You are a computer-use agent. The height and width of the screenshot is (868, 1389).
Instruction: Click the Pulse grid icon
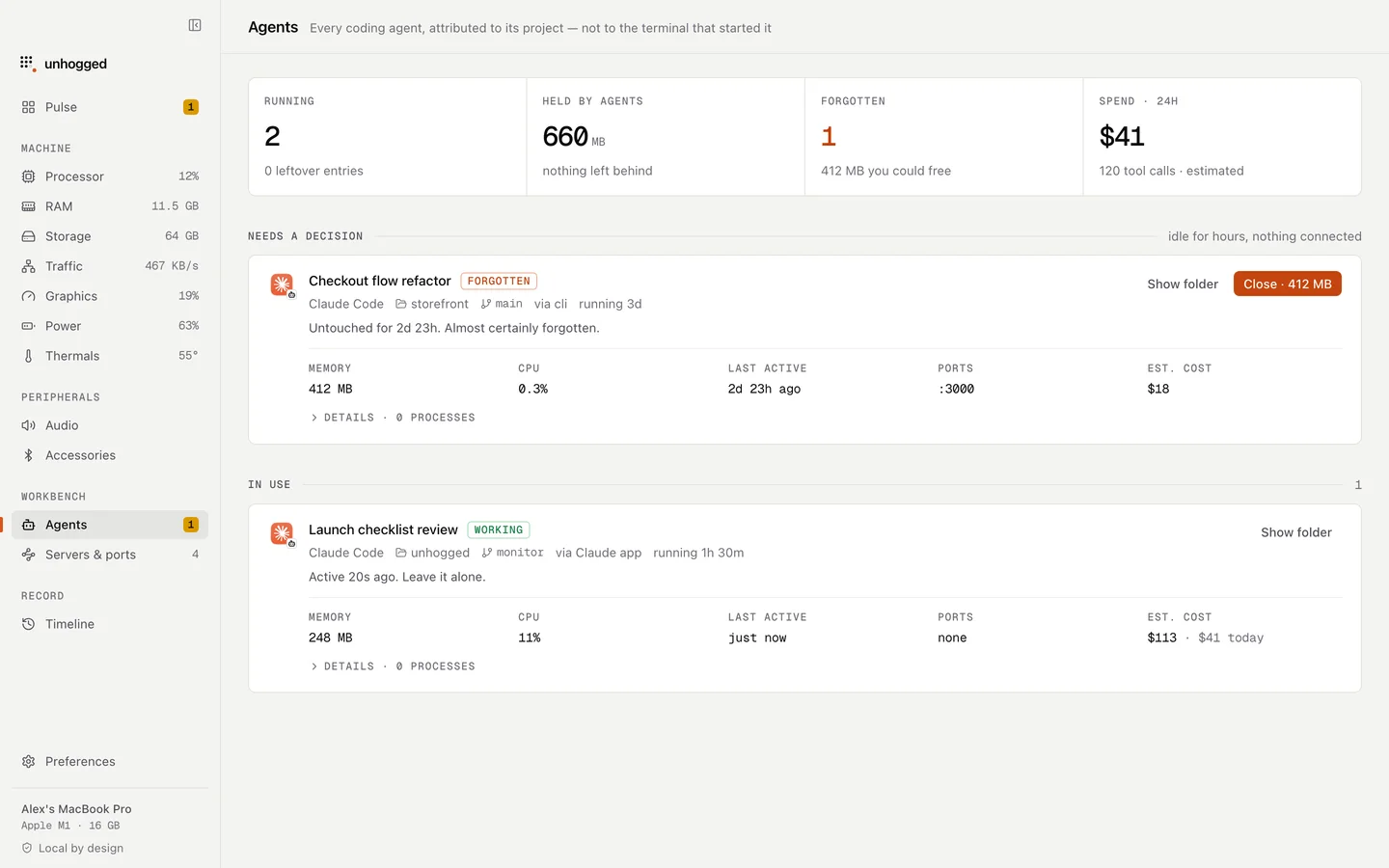coord(29,107)
